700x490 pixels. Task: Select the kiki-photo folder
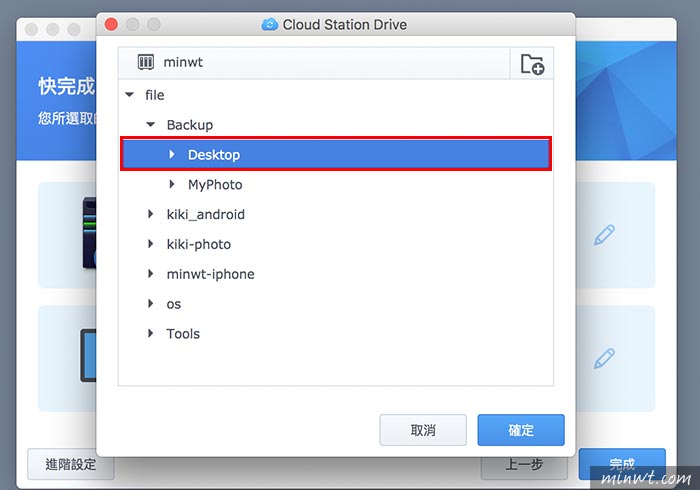coord(199,244)
